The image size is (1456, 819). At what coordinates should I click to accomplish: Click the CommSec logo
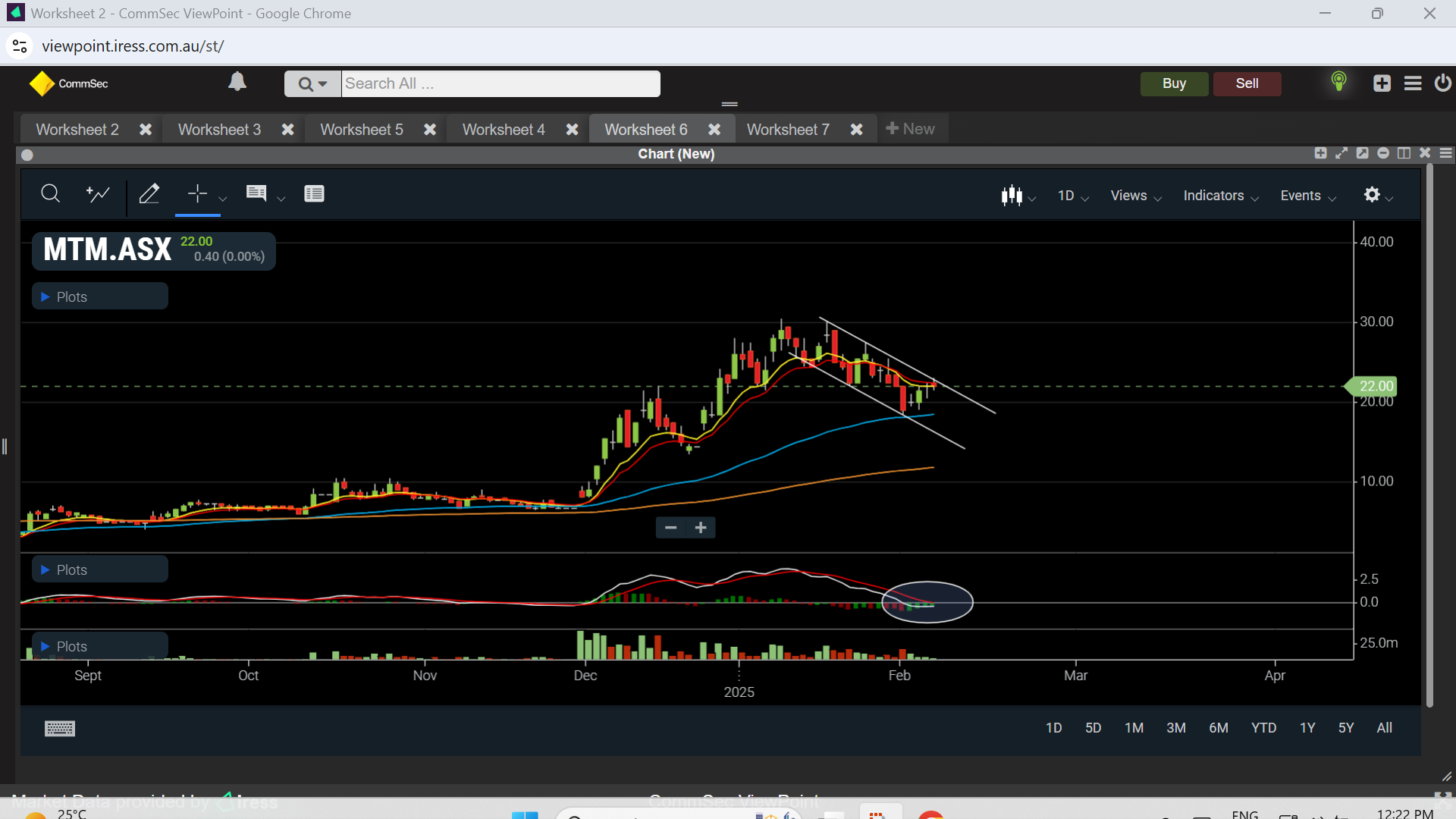click(68, 83)
